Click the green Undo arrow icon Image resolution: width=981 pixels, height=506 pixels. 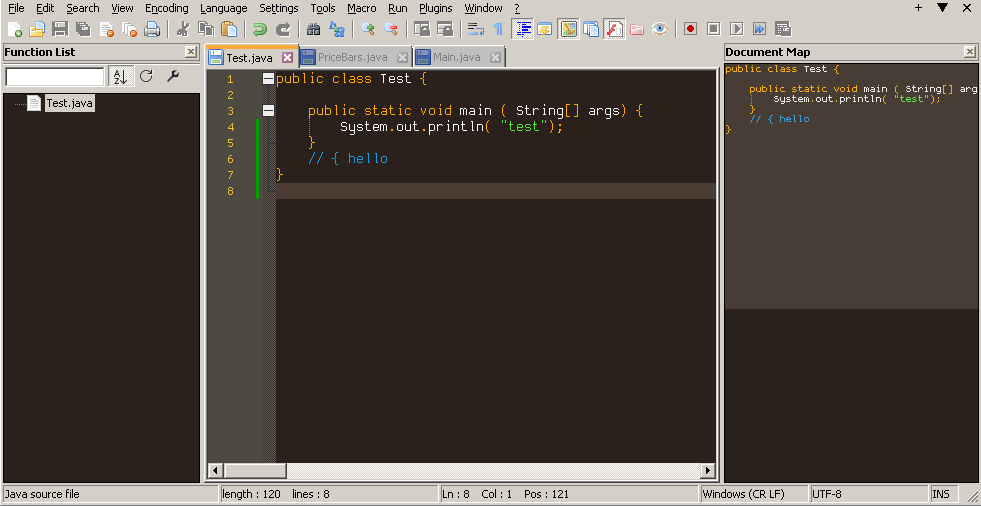[x=260, y=29]
